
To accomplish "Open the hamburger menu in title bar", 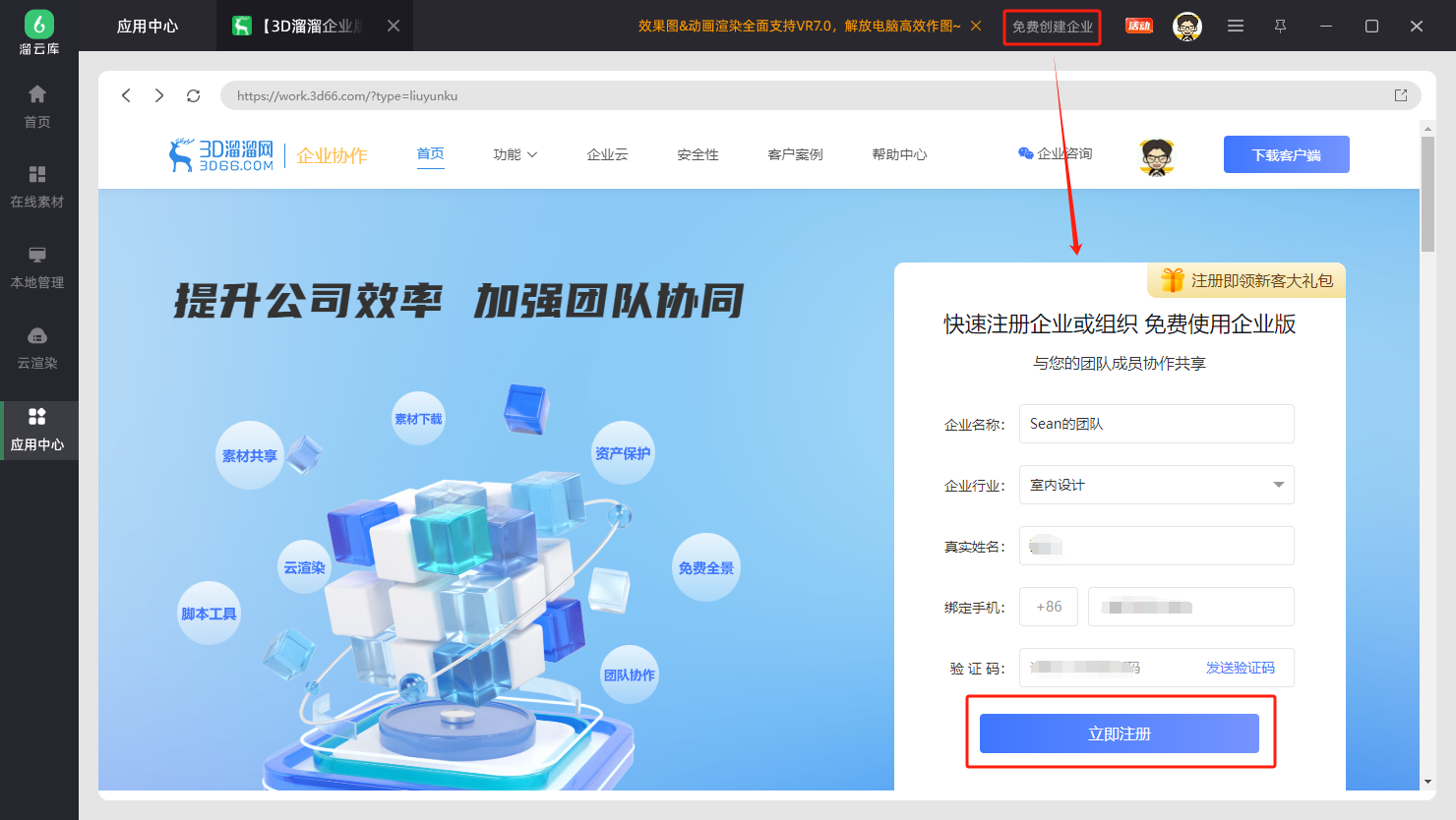I will (x=1236, y=27).
